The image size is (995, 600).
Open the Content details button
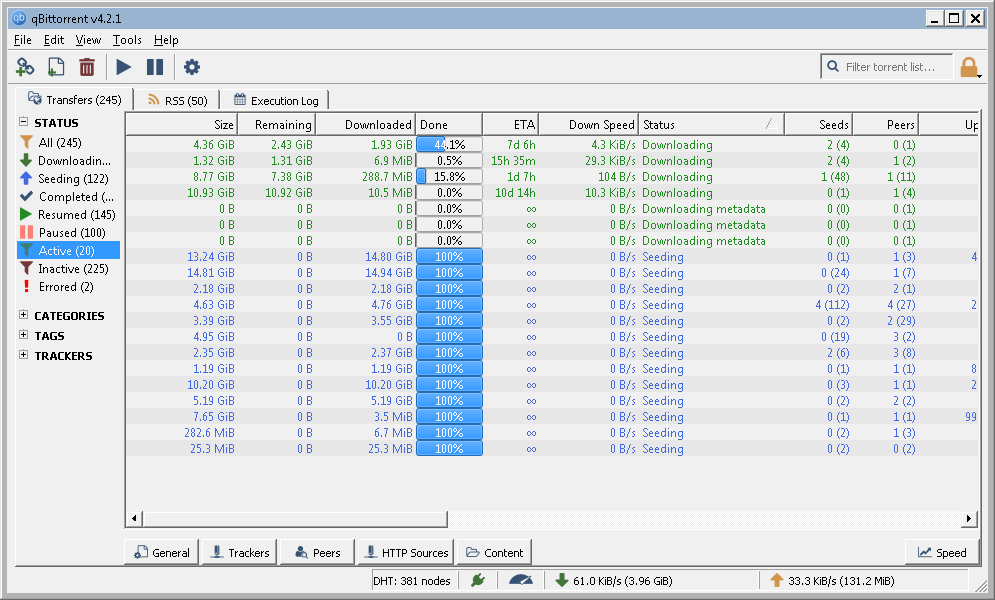coord(494,552)
